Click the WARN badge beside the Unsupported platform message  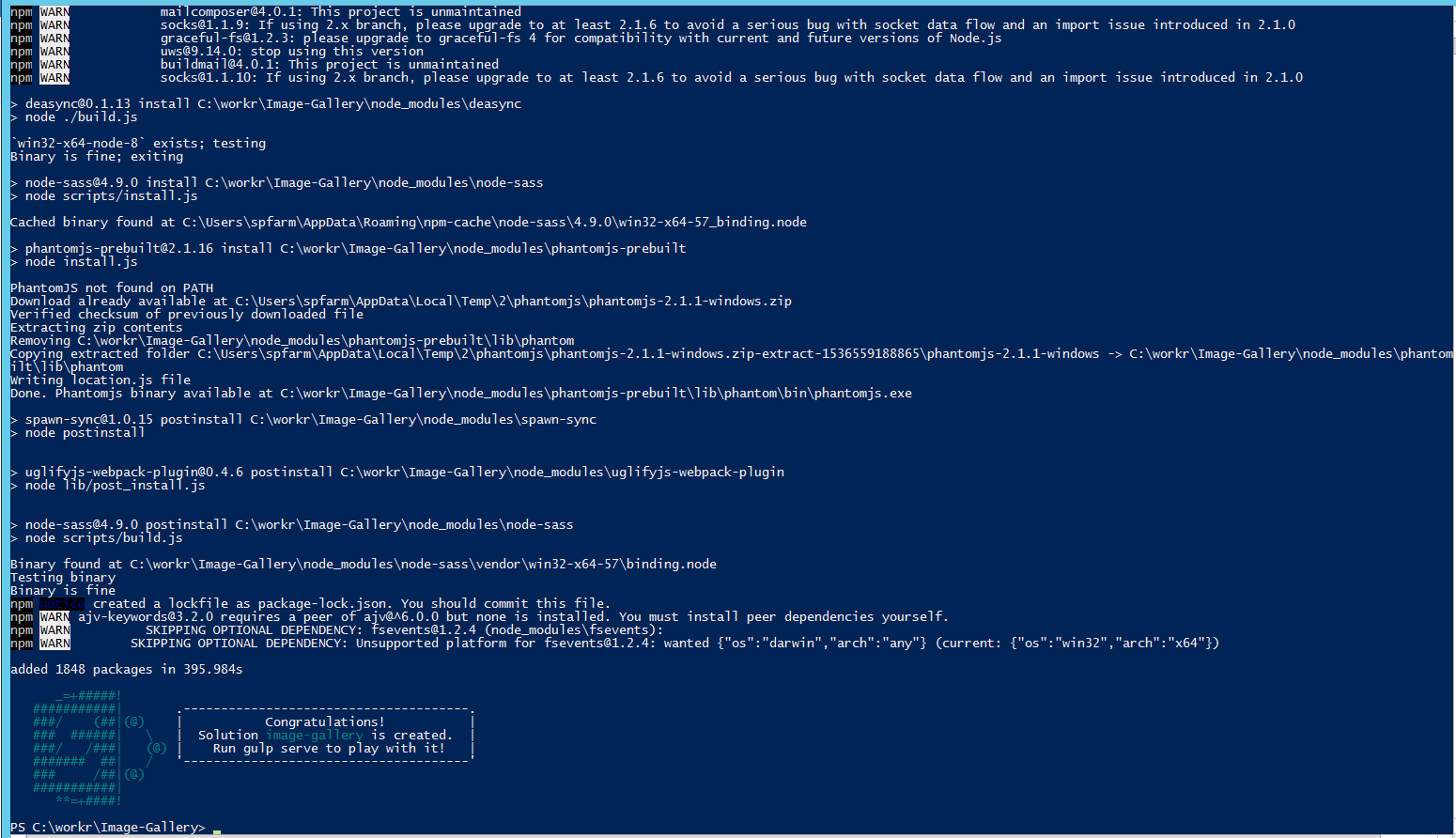coord(54,643)
